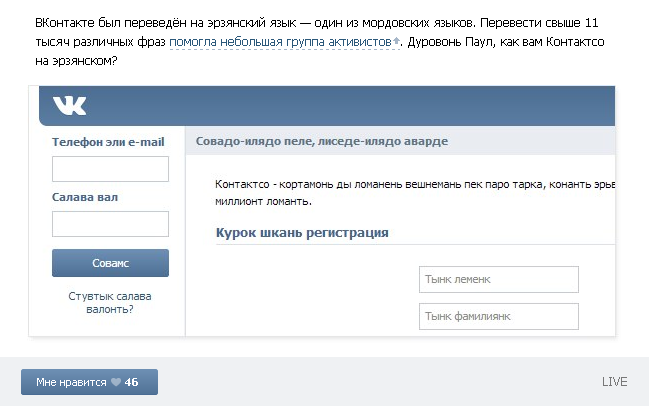
Task: Focus the Телефон эли e-mail input field
Action: point(110,169)
